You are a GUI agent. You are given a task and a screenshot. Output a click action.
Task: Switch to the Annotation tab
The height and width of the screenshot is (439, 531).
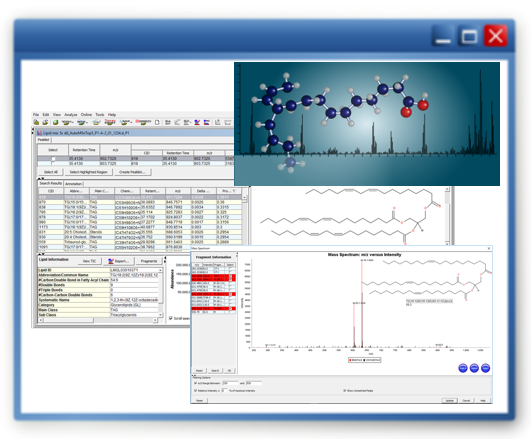[73, 184]
